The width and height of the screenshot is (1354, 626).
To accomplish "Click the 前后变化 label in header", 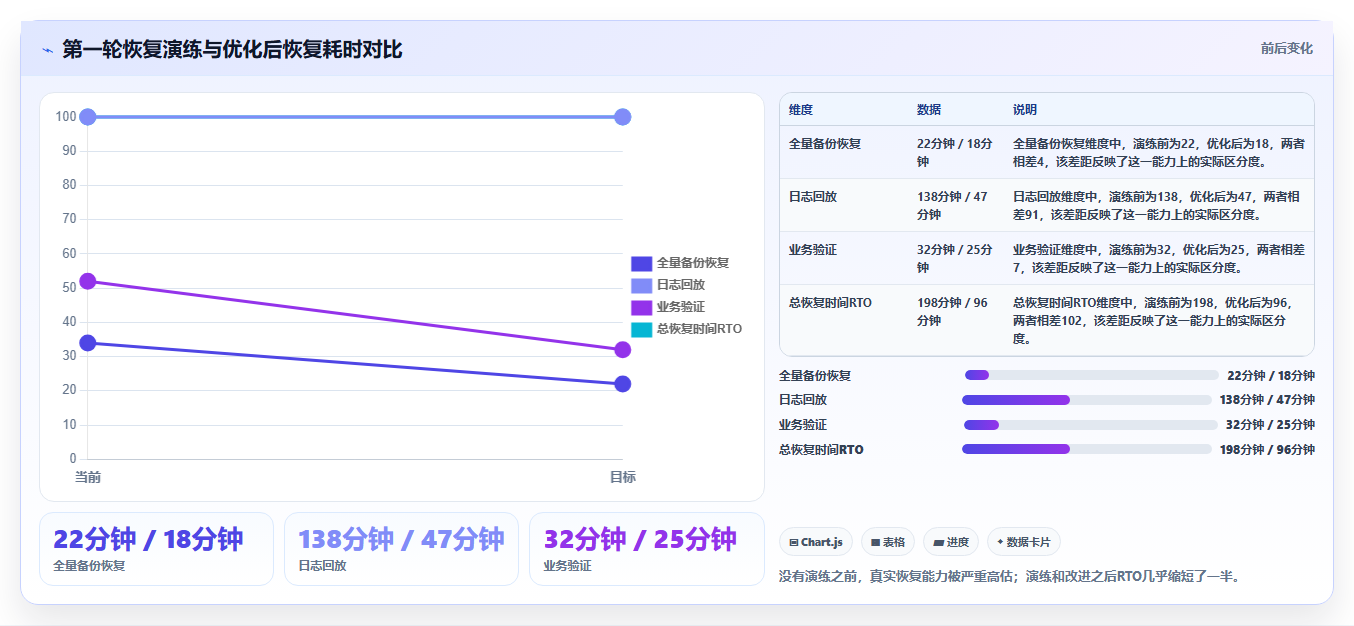I will (1286, 48).
